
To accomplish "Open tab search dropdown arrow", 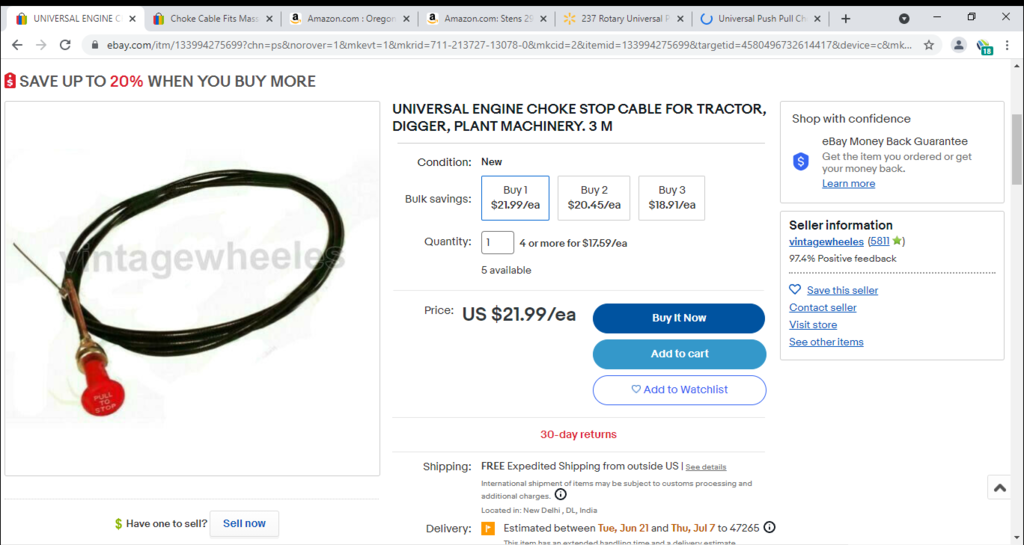I will 904,19.
